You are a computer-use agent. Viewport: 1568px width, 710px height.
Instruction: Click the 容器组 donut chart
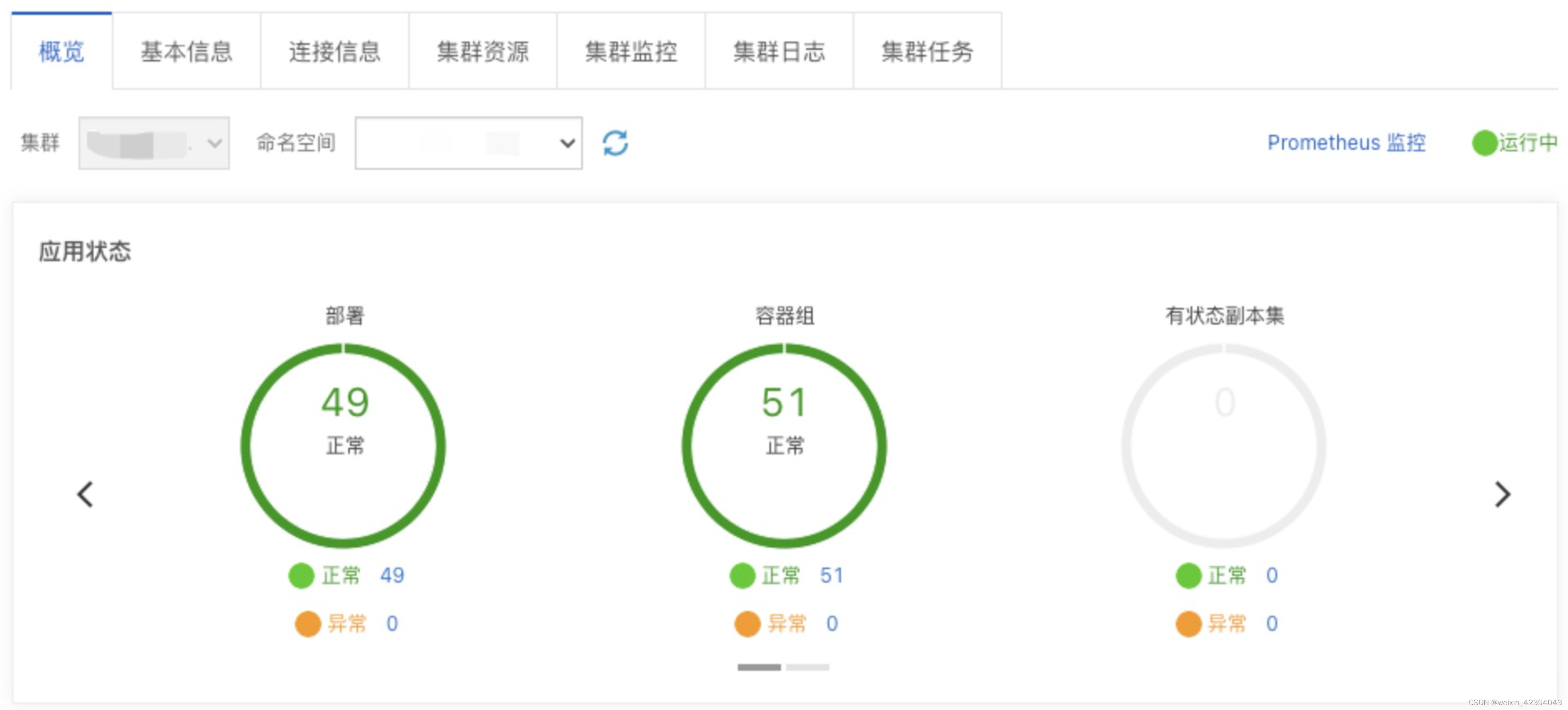click(x=784, y=446)
